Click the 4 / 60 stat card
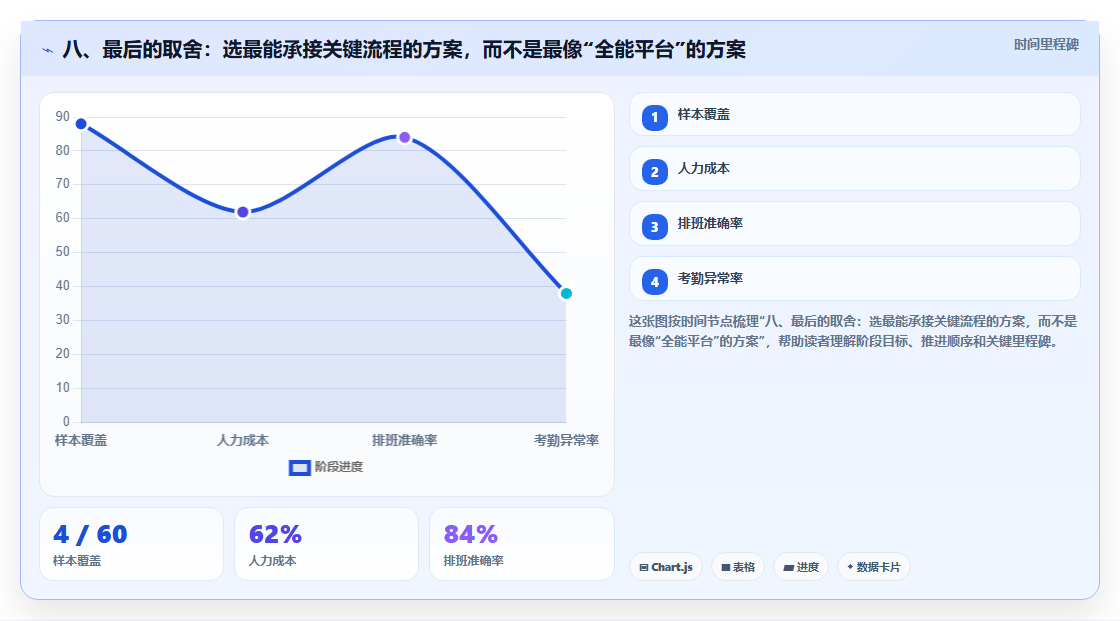Screen dimensions: 1120x621 [131, 544]
